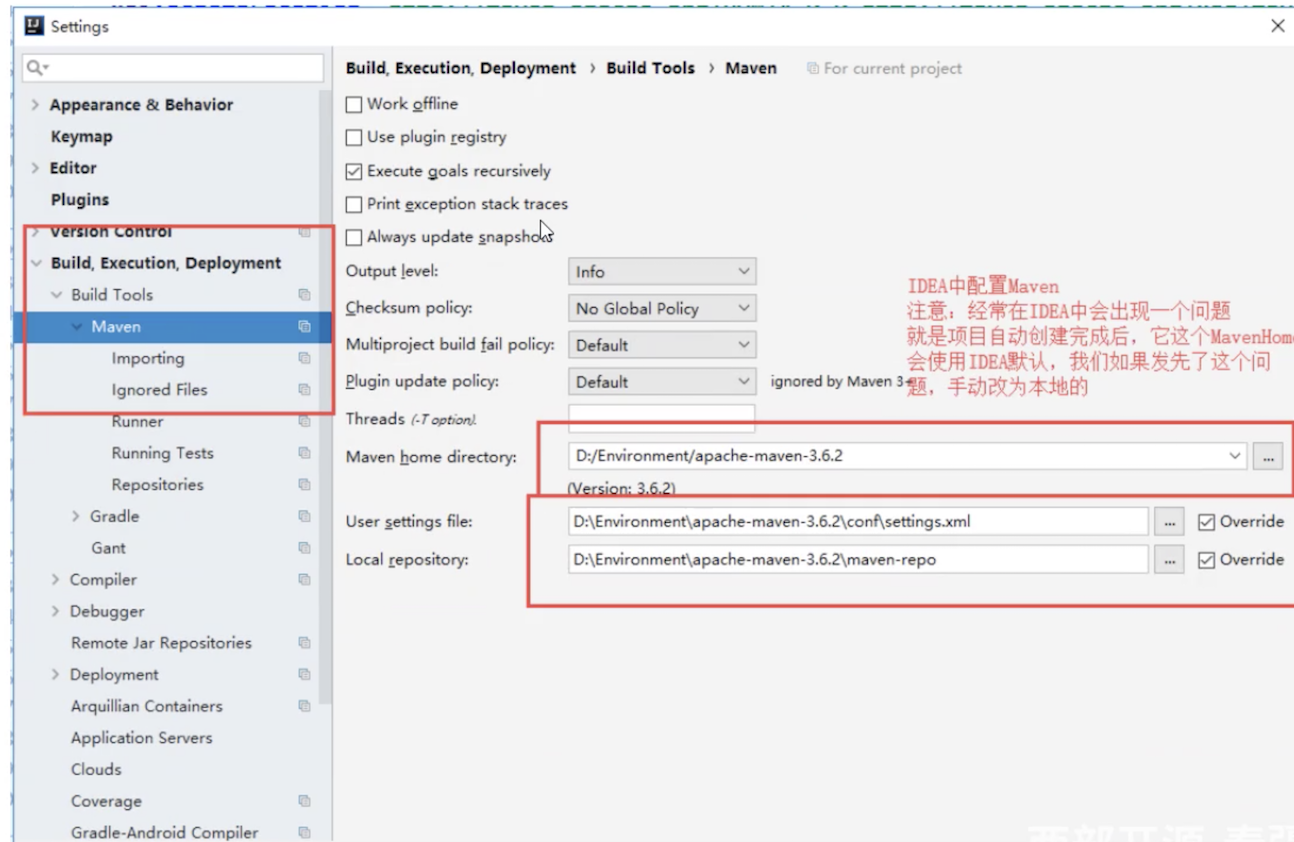This screenshot has width=1294, height=842.
Task: Click the settings tree vertical scrollbar
Action: tap(325, 395)
